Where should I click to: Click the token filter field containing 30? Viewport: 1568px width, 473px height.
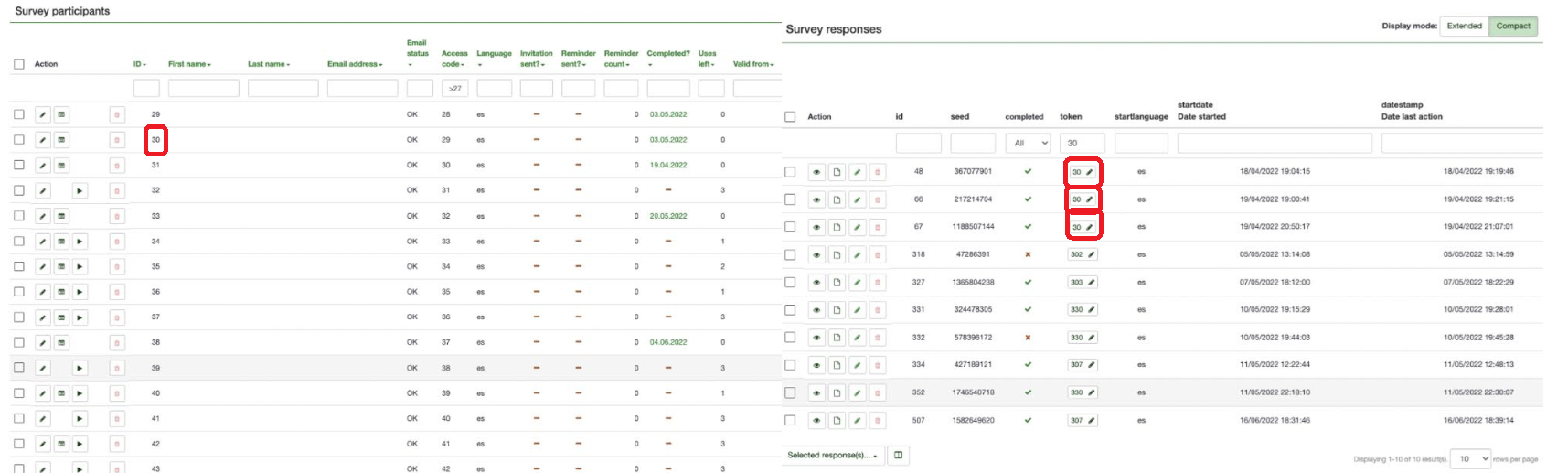point(1082,143)
